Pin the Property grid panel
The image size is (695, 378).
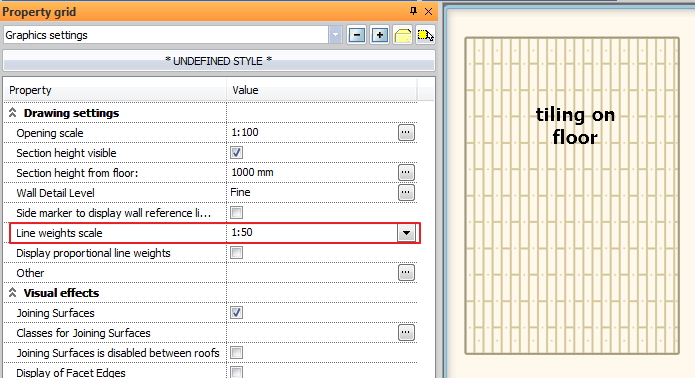(x=413, y=11)
